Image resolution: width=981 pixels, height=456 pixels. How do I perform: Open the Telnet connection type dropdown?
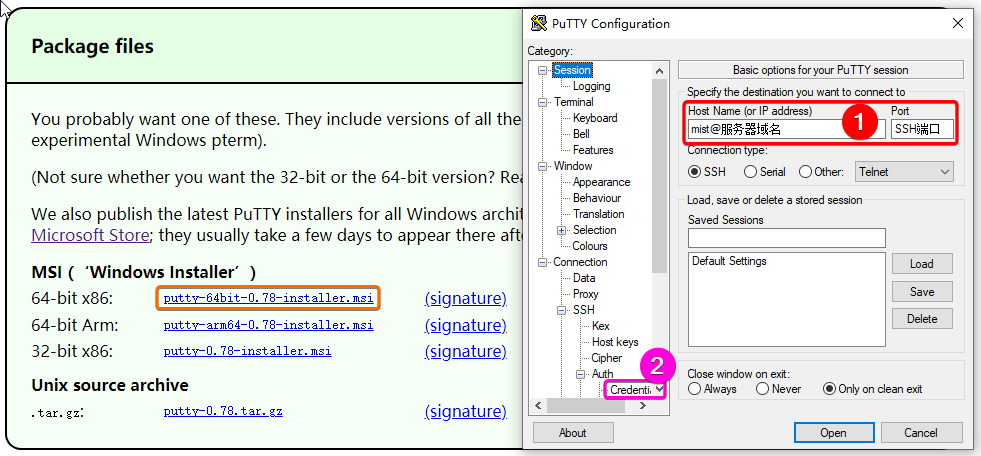[904, 172]
